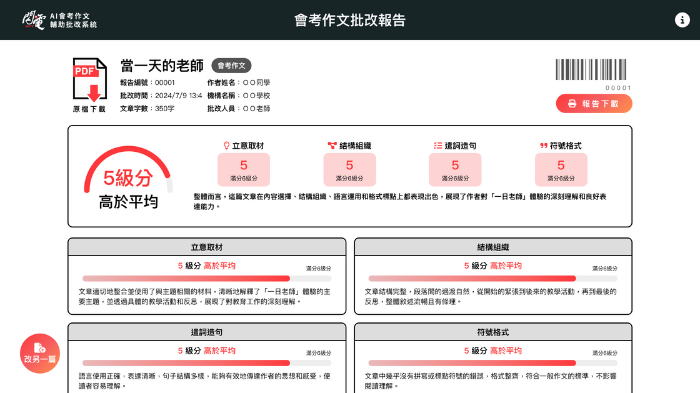Click the 結構組織 panel comment paragraph
This screenshot has width=700, height=393.
490,297
